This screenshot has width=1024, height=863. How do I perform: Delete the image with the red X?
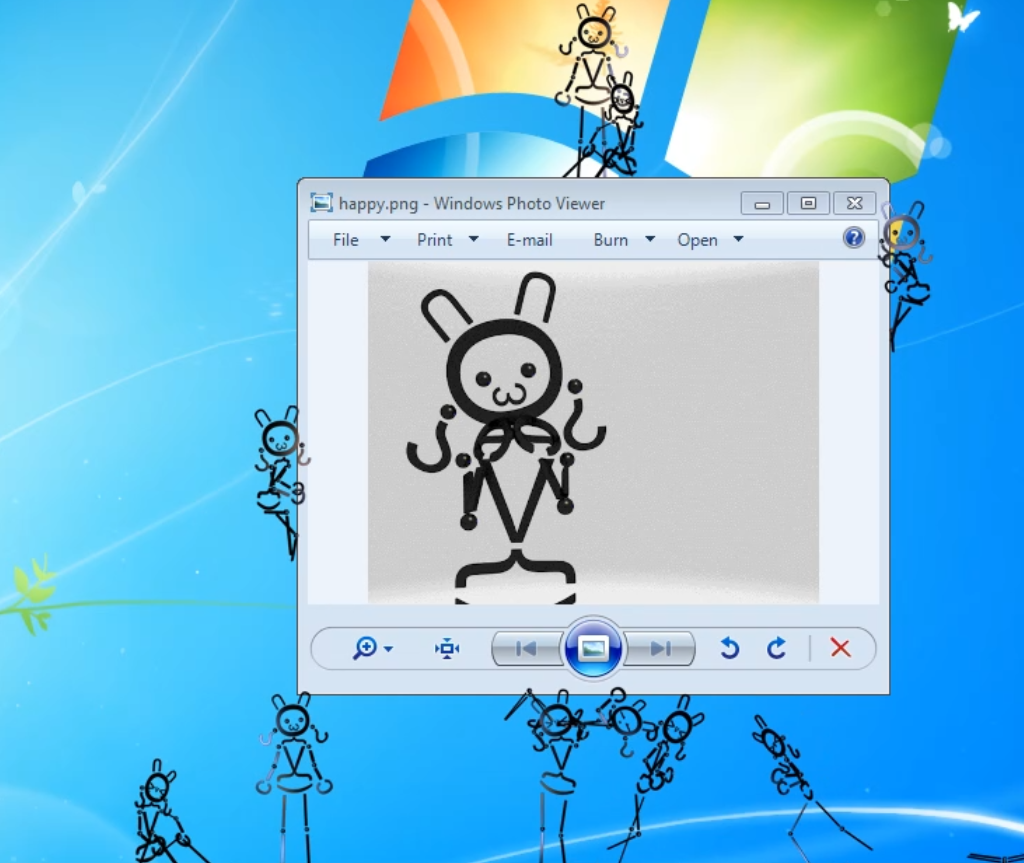(840, 648)
